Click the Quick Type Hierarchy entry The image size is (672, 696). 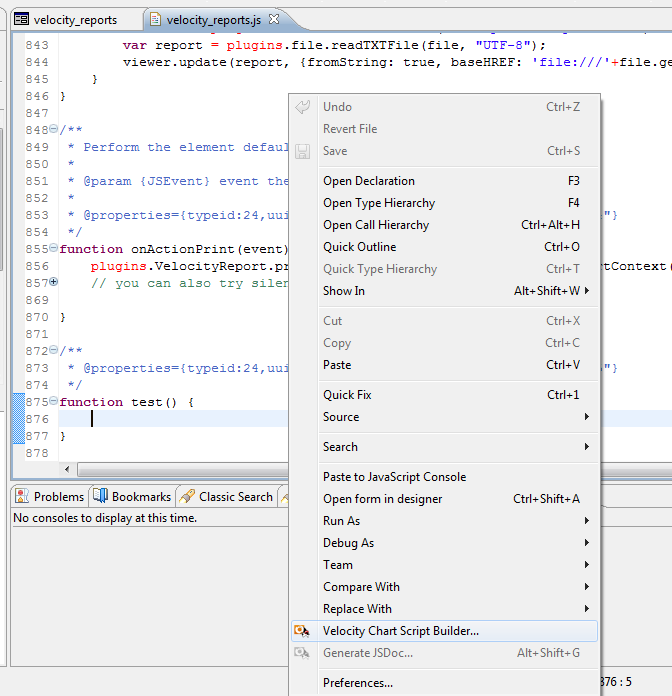pyautogui.click(x=444, y=269)
